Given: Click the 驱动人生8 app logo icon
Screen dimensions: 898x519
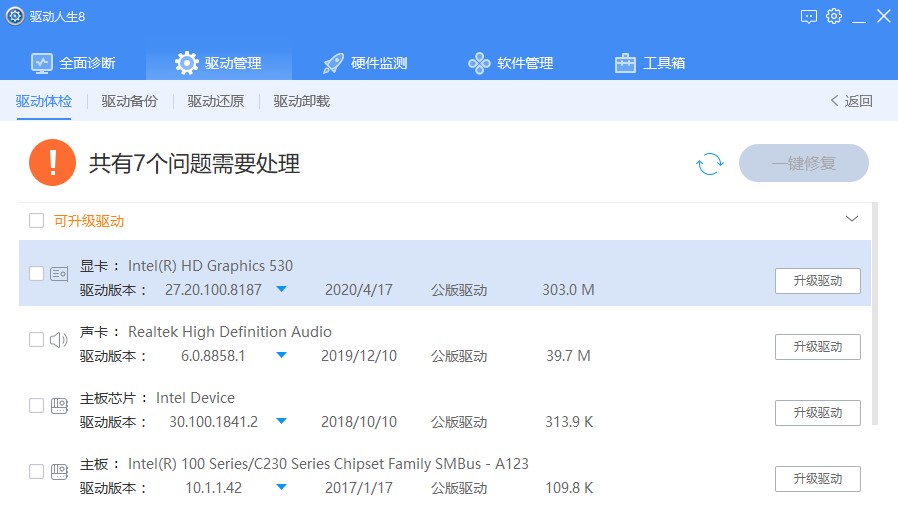Looking at the screenshot, I should (15, 16).
